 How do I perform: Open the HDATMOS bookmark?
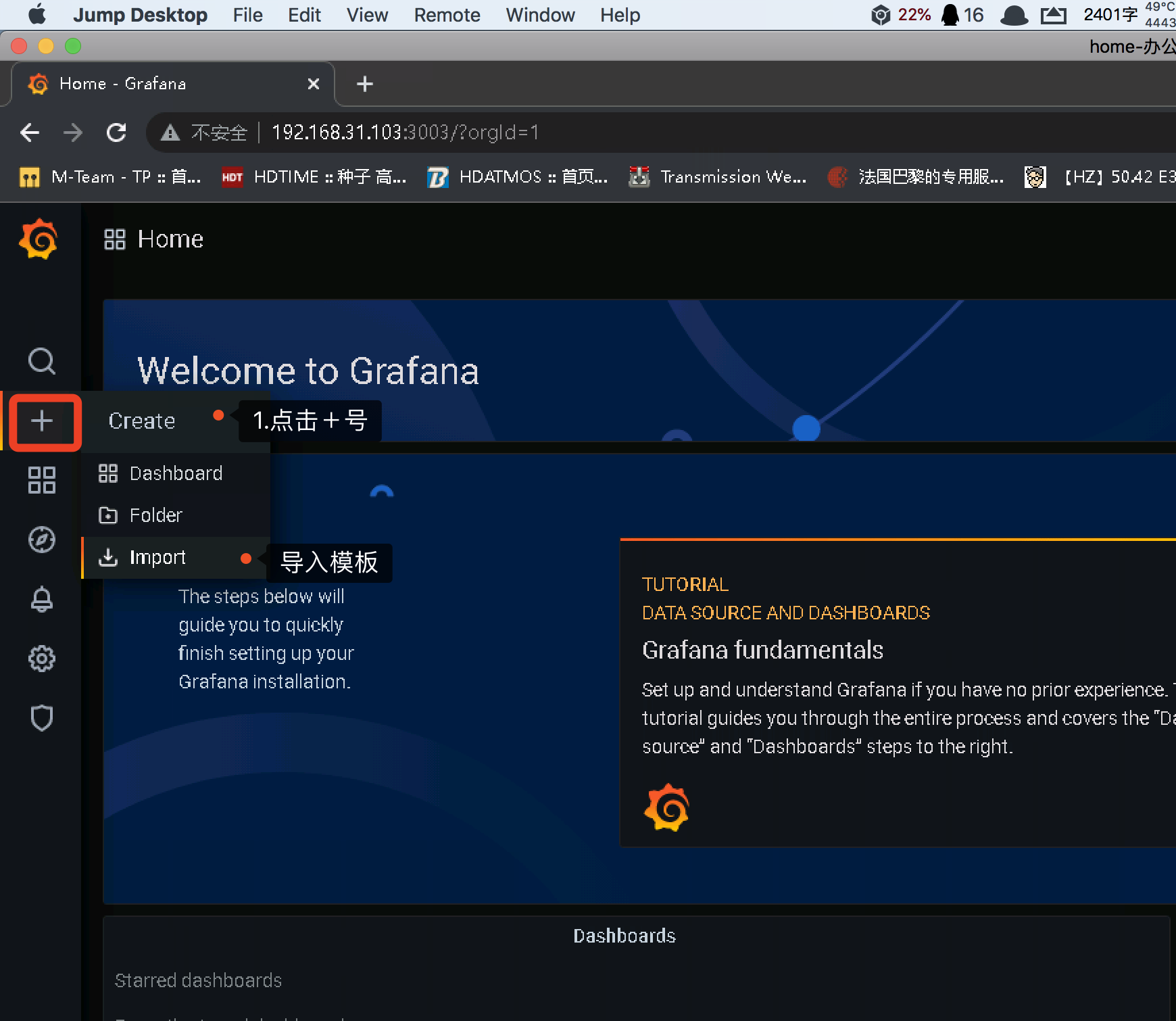(518, 177)
